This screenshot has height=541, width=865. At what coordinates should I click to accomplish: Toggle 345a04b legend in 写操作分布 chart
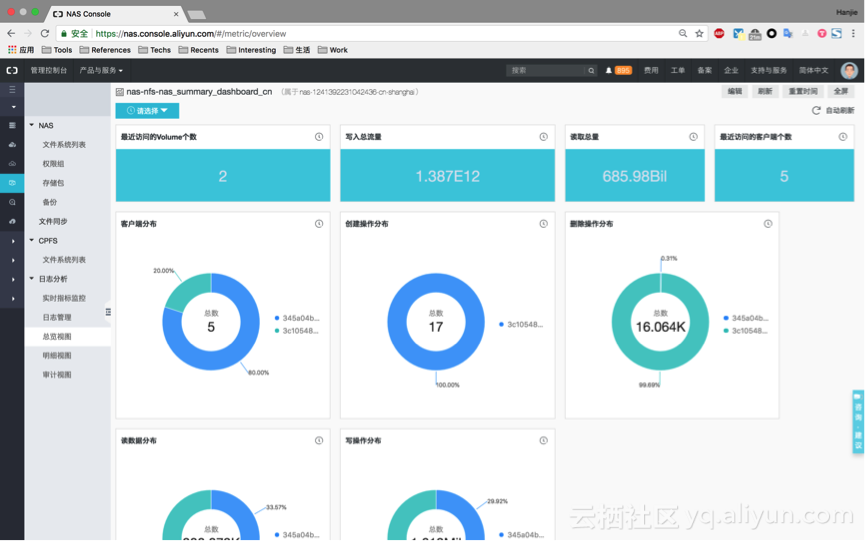click(521, 535)
